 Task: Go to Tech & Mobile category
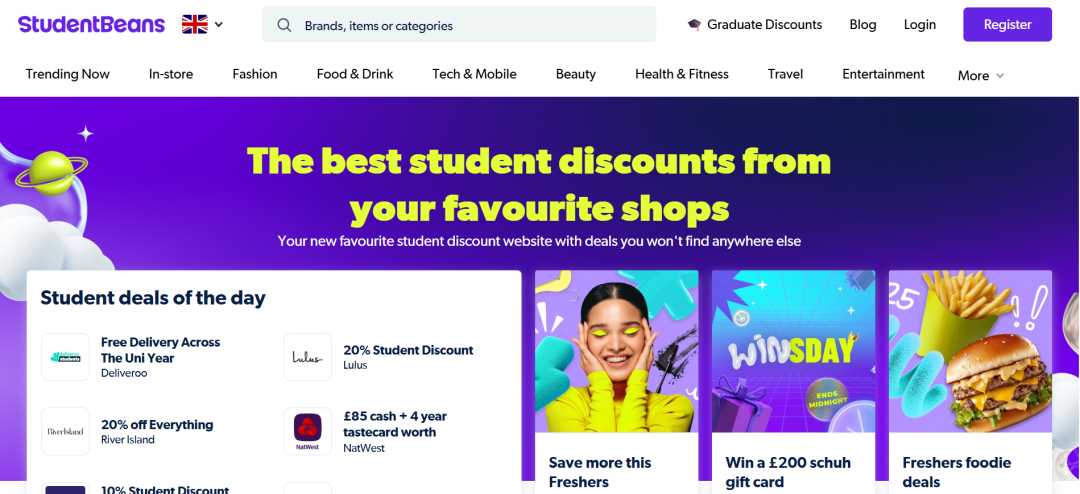[474, 74]
